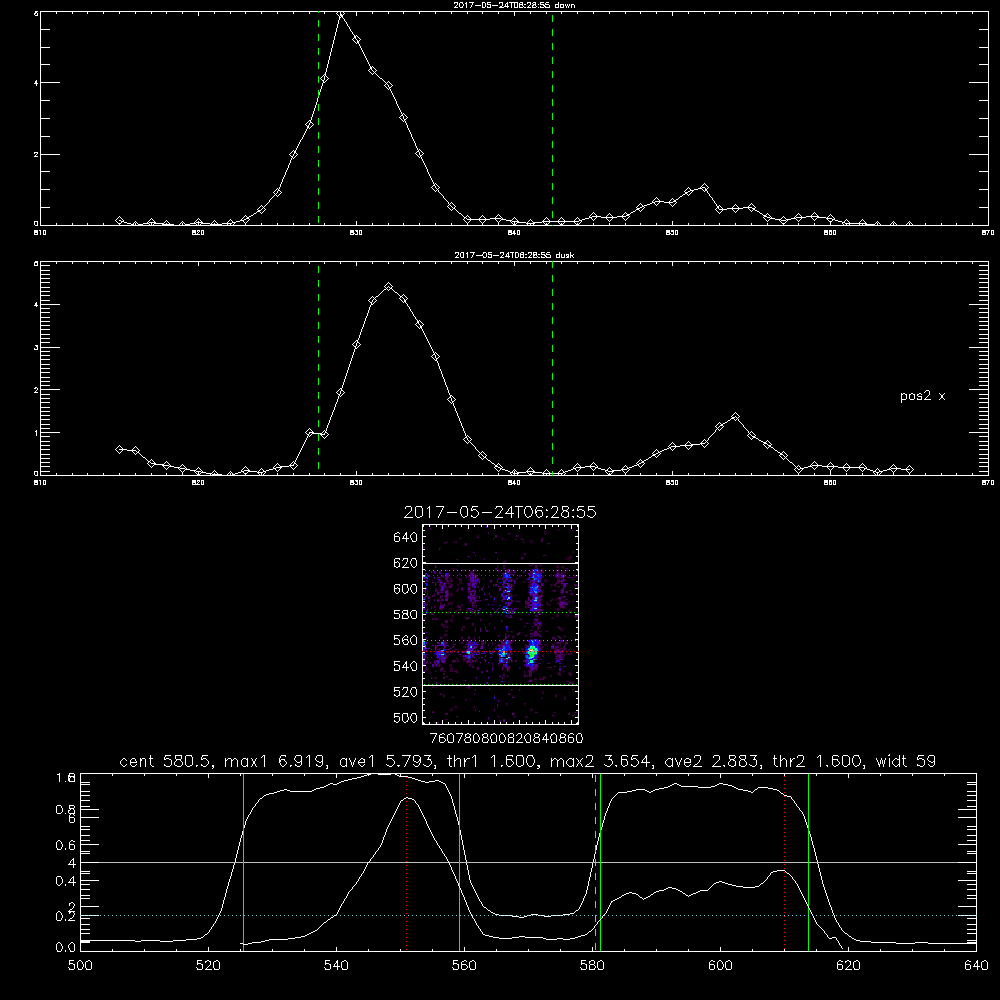
Task: Click the 'ave2 2.883' value
Action: [x=712, y=761]
